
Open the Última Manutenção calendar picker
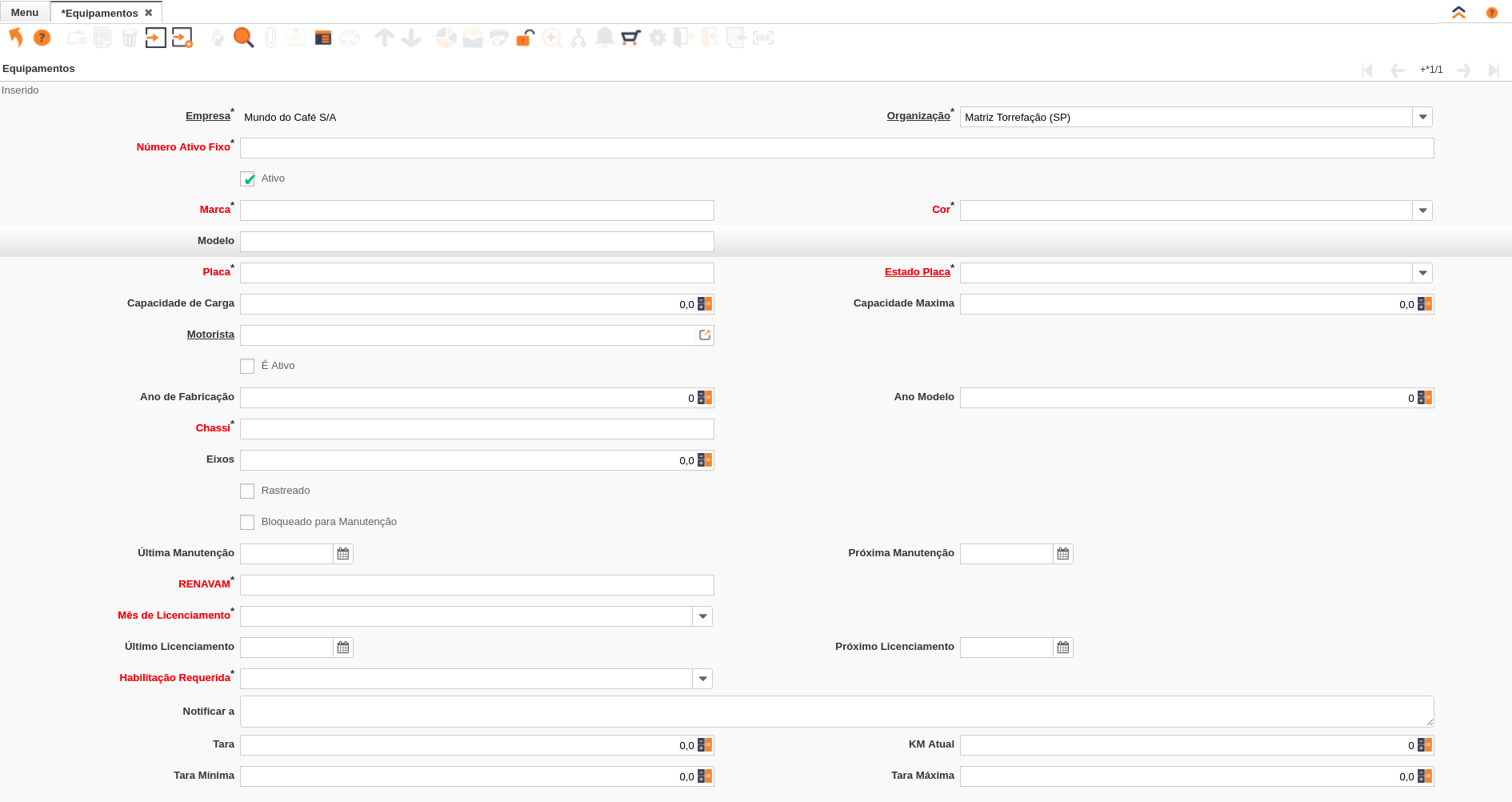[343, 554]
